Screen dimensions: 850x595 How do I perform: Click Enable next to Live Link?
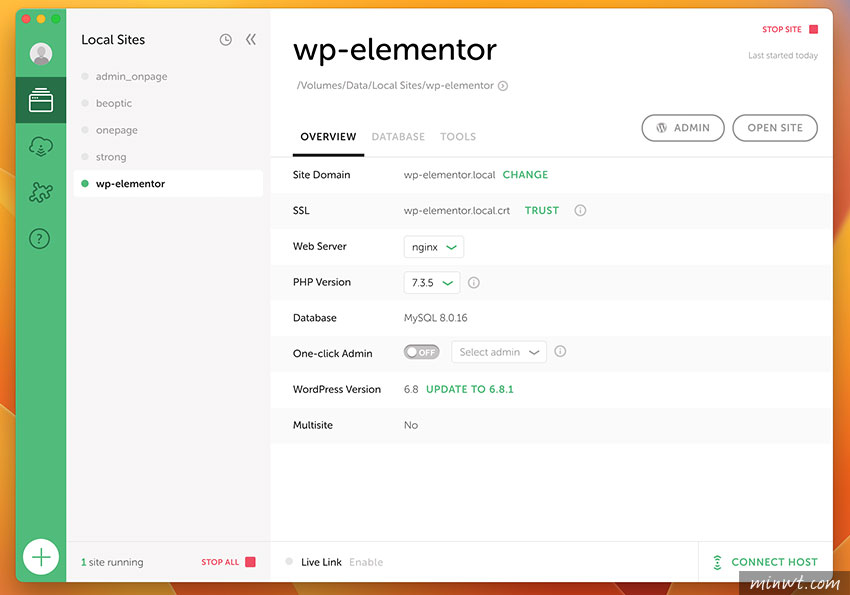point(366,562)
